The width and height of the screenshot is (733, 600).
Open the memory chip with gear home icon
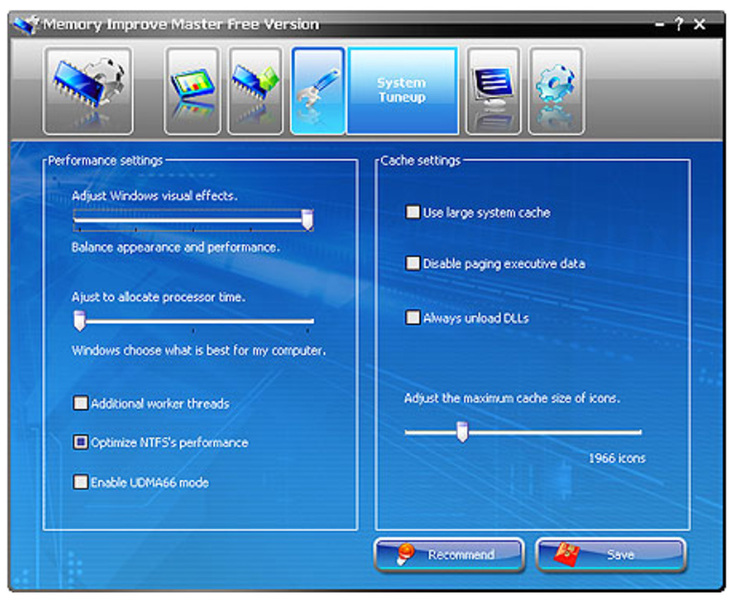(x=88, y=91)
